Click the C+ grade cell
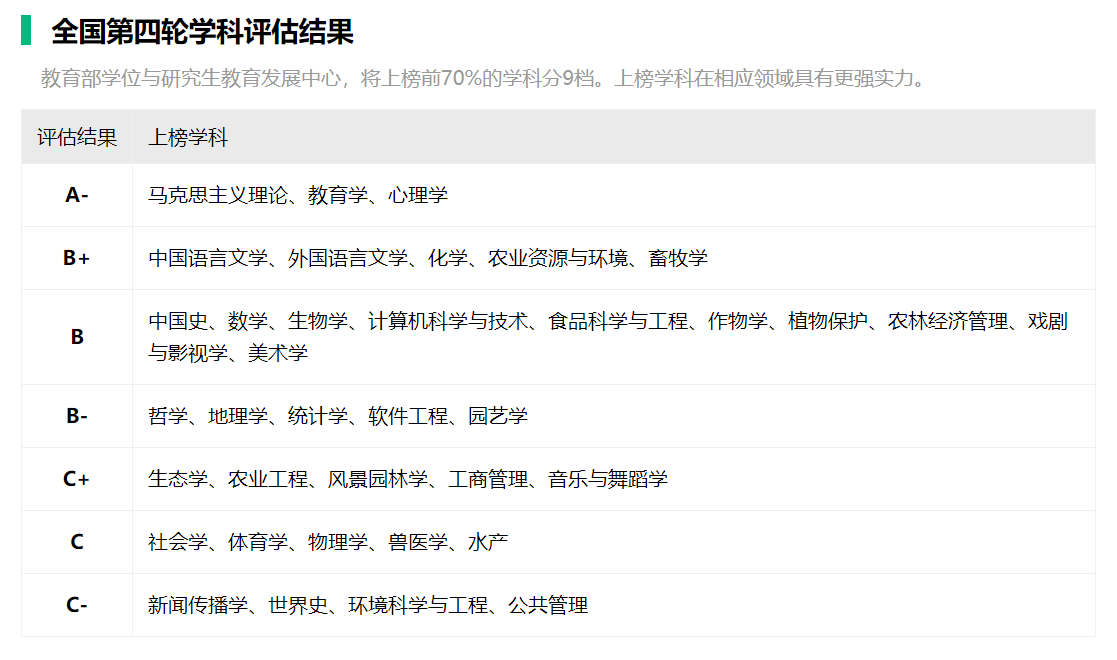The height and width of the screenshot is (660, 1117). point(77,479)
